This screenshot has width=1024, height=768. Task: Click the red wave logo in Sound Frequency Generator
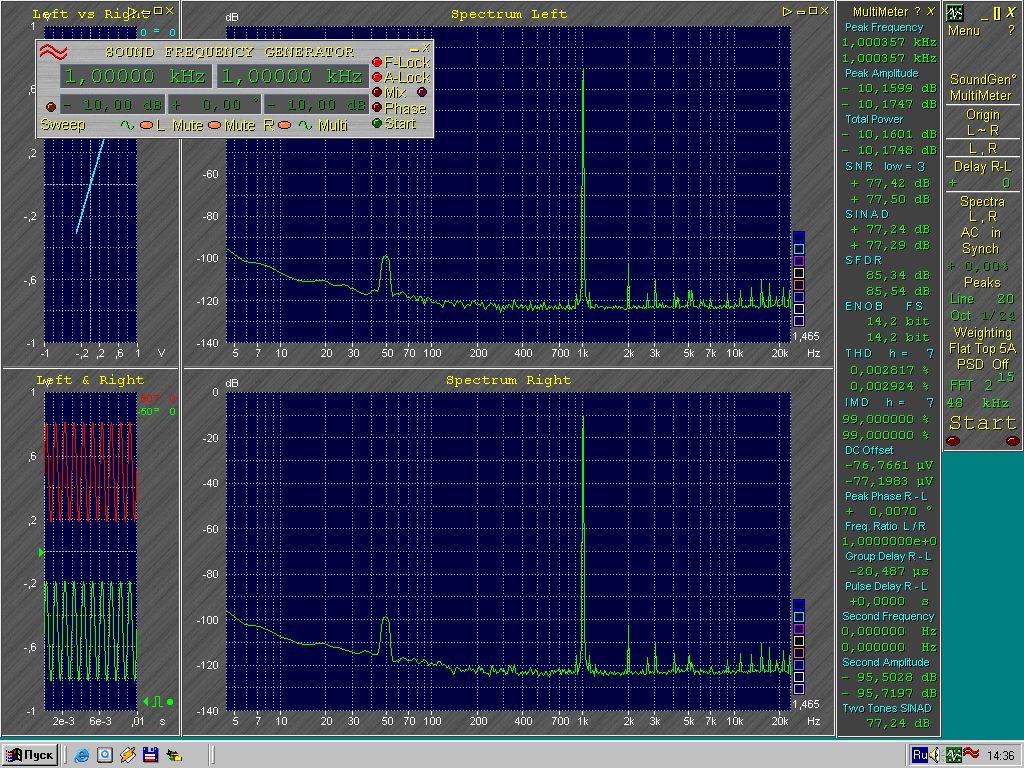(x=53, y=52)
